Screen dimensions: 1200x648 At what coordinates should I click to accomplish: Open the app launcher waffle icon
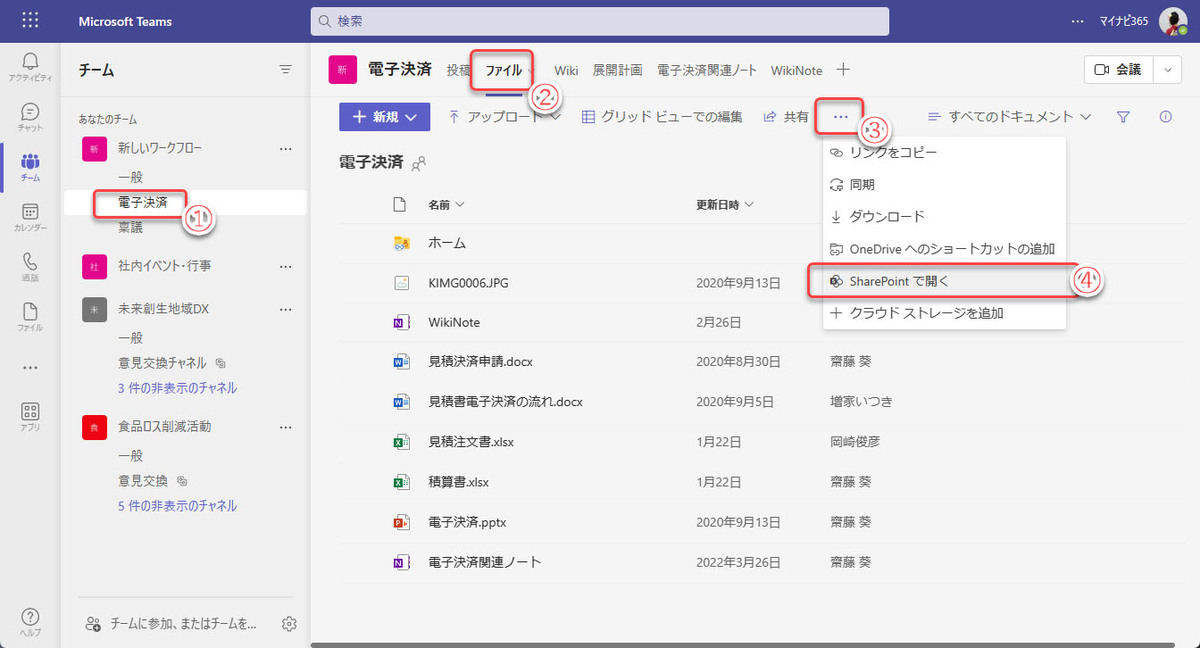[x=30, y=21]
